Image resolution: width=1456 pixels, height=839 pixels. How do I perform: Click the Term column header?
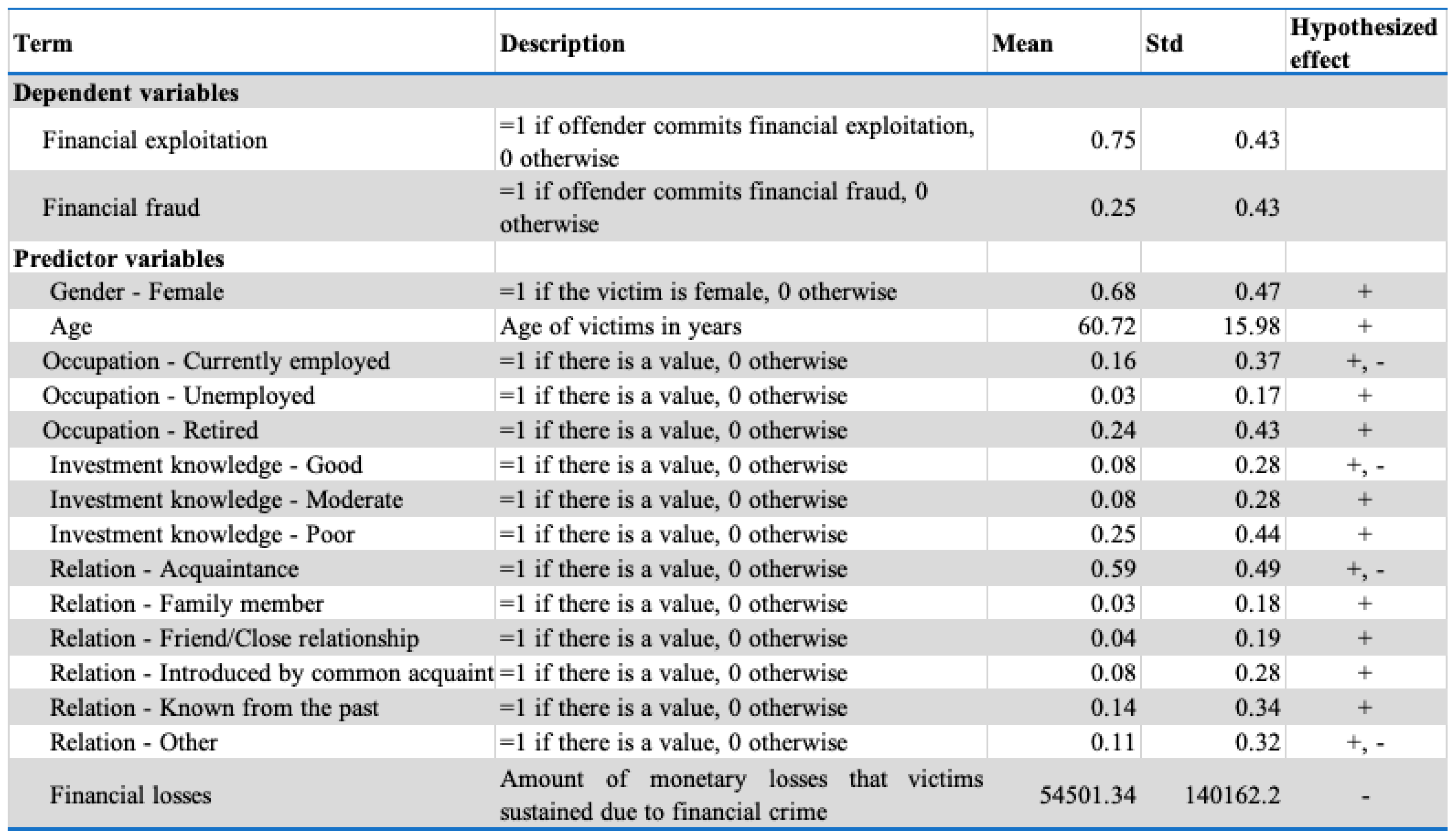(x=43, y=43)
